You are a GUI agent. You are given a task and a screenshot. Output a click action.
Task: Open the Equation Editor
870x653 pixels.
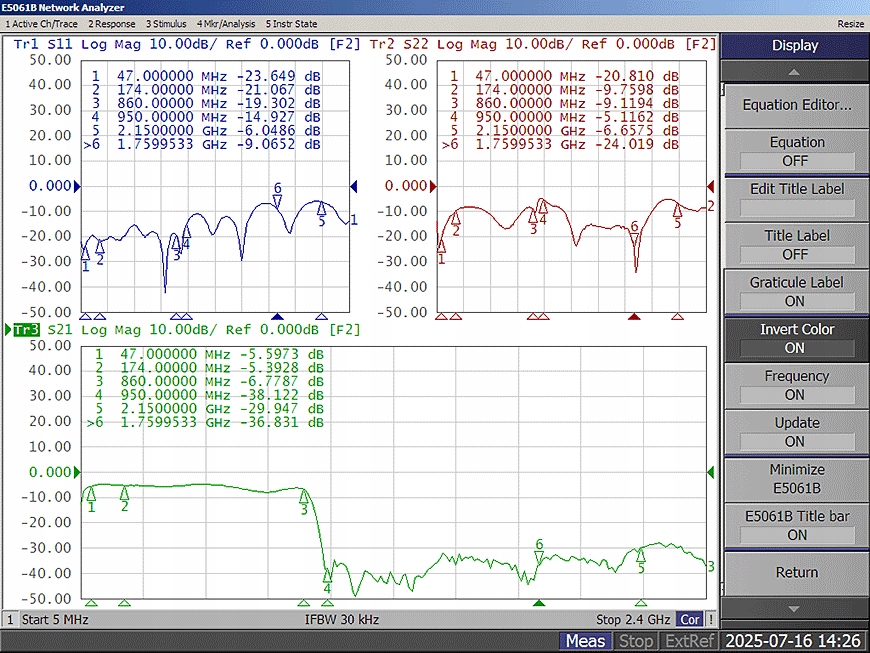pyautogui.click(x=796, y=105)
